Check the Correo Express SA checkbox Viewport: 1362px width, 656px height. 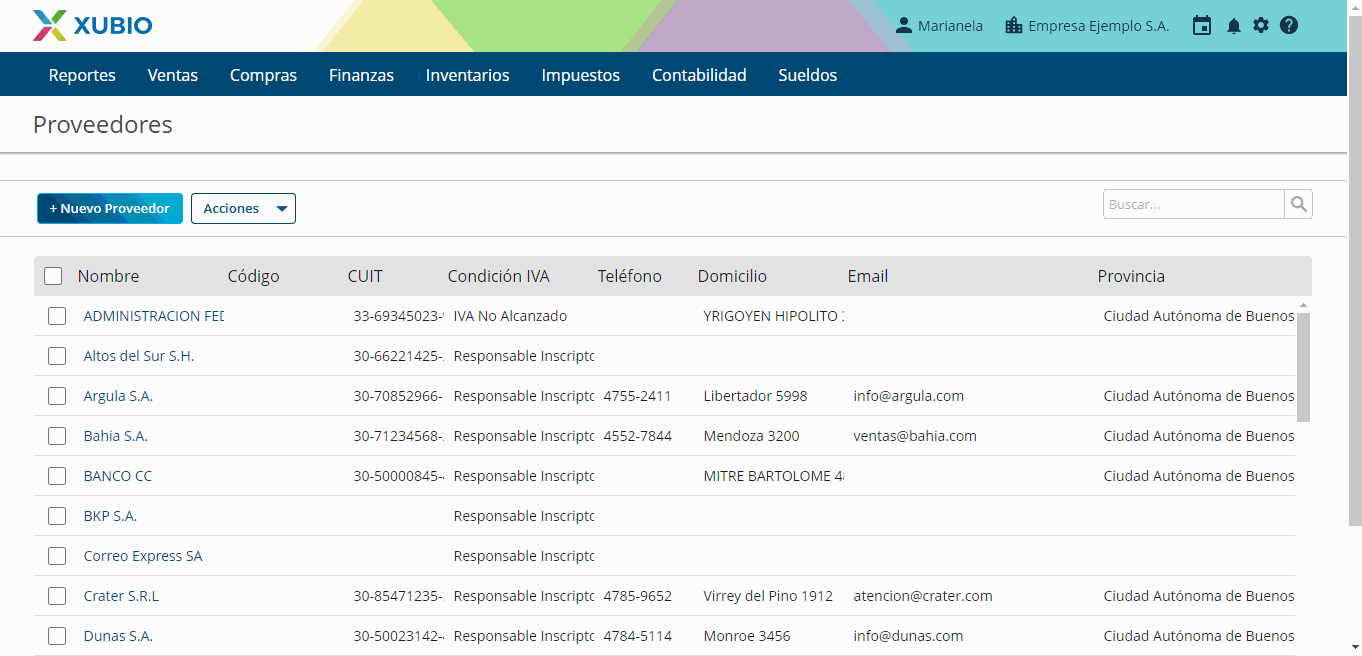point(57,556)
